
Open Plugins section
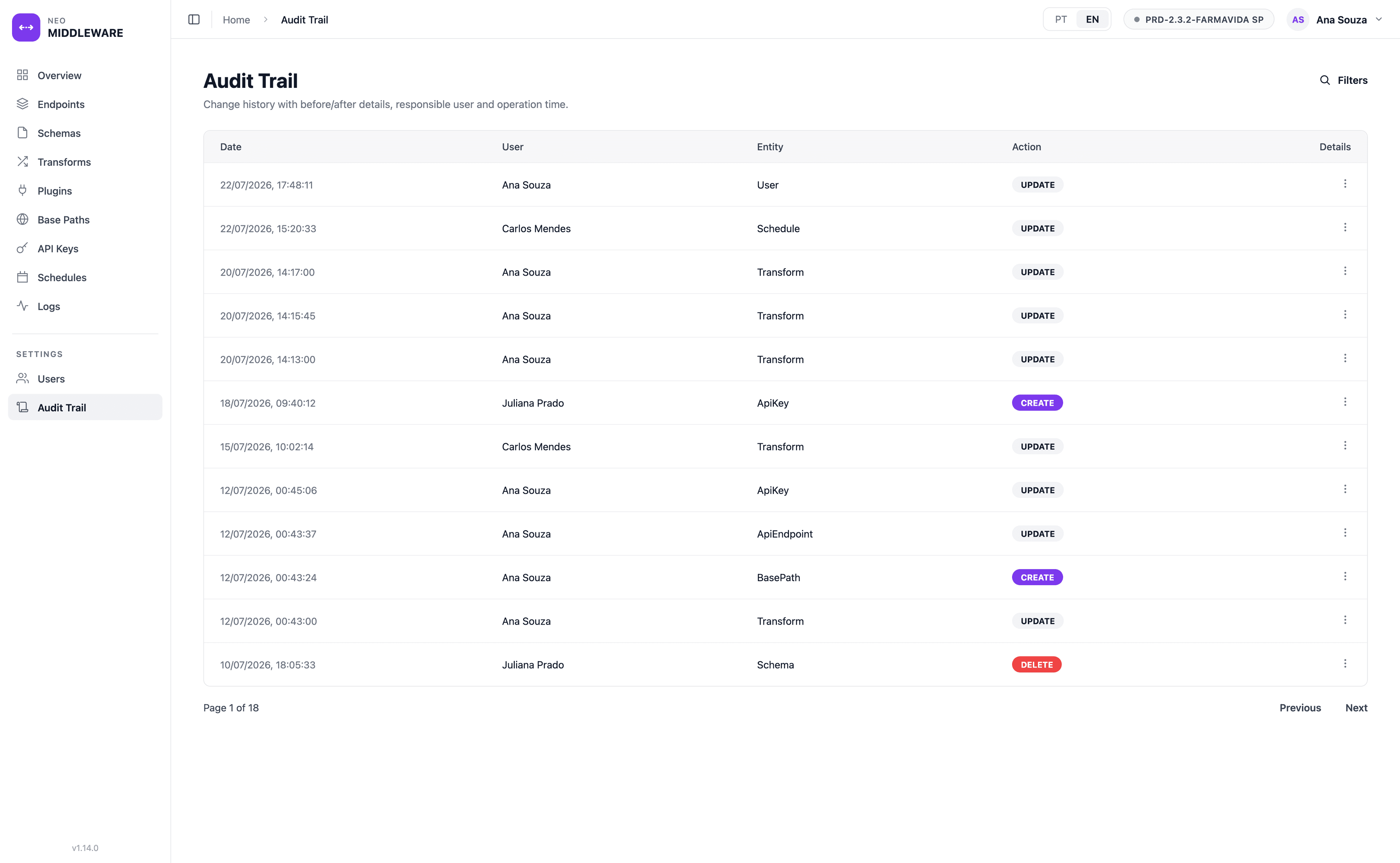coord(85,191)
